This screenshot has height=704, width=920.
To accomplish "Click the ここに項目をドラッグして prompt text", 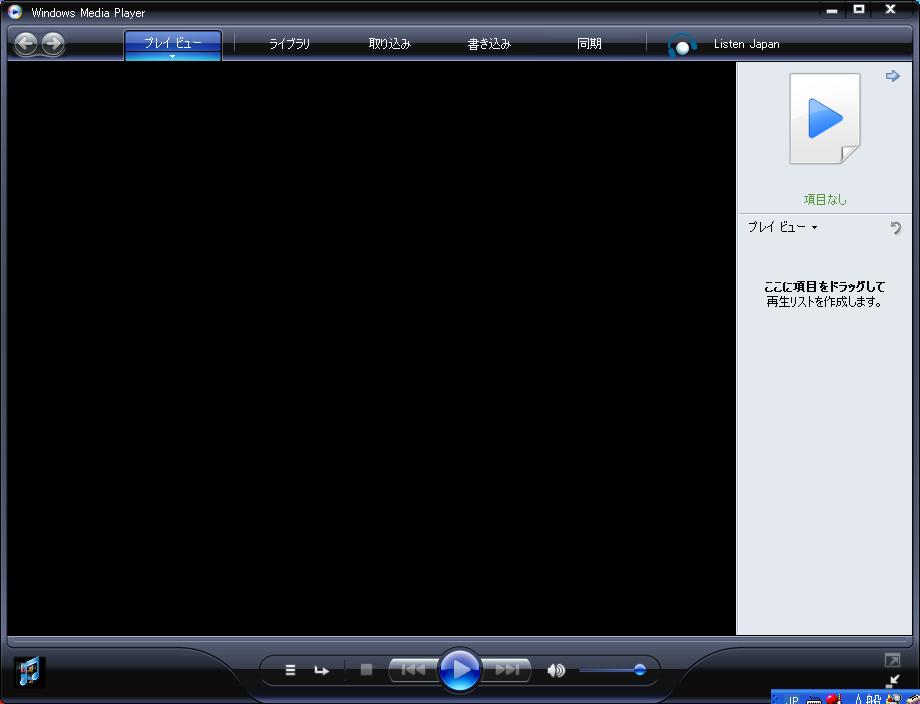I will 824,286.
